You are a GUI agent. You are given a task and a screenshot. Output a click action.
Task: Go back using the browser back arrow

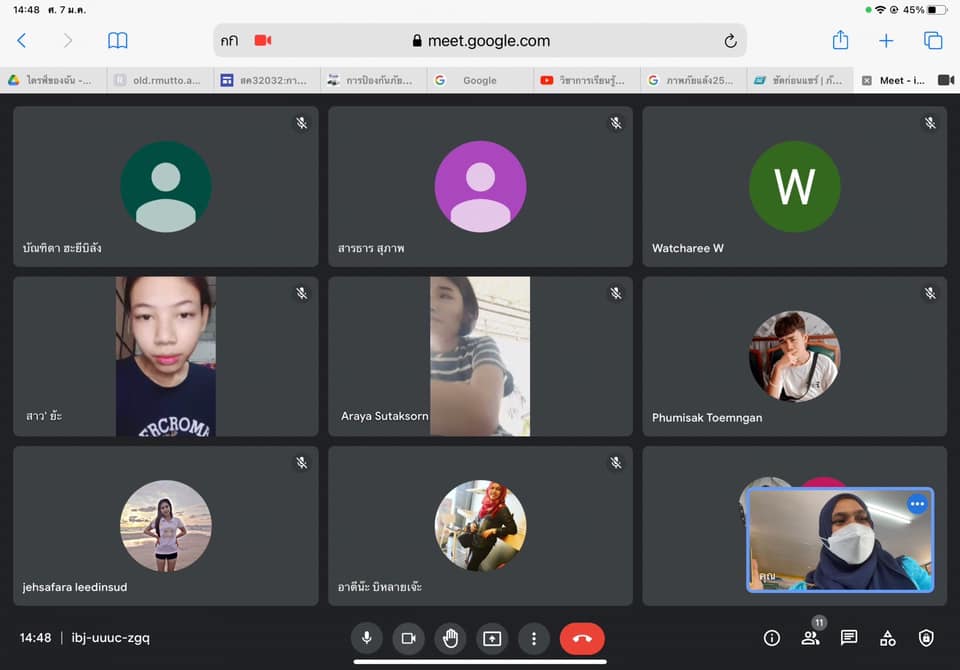click(22, 41)
